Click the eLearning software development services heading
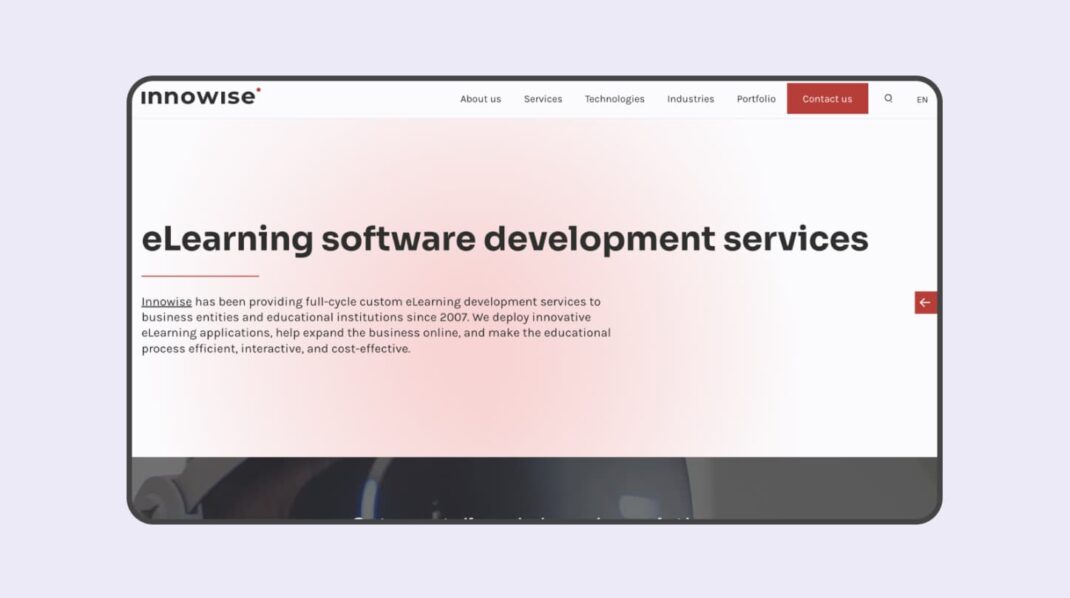Viewport: 1070px width, 598px height. [x=505, y=239]
